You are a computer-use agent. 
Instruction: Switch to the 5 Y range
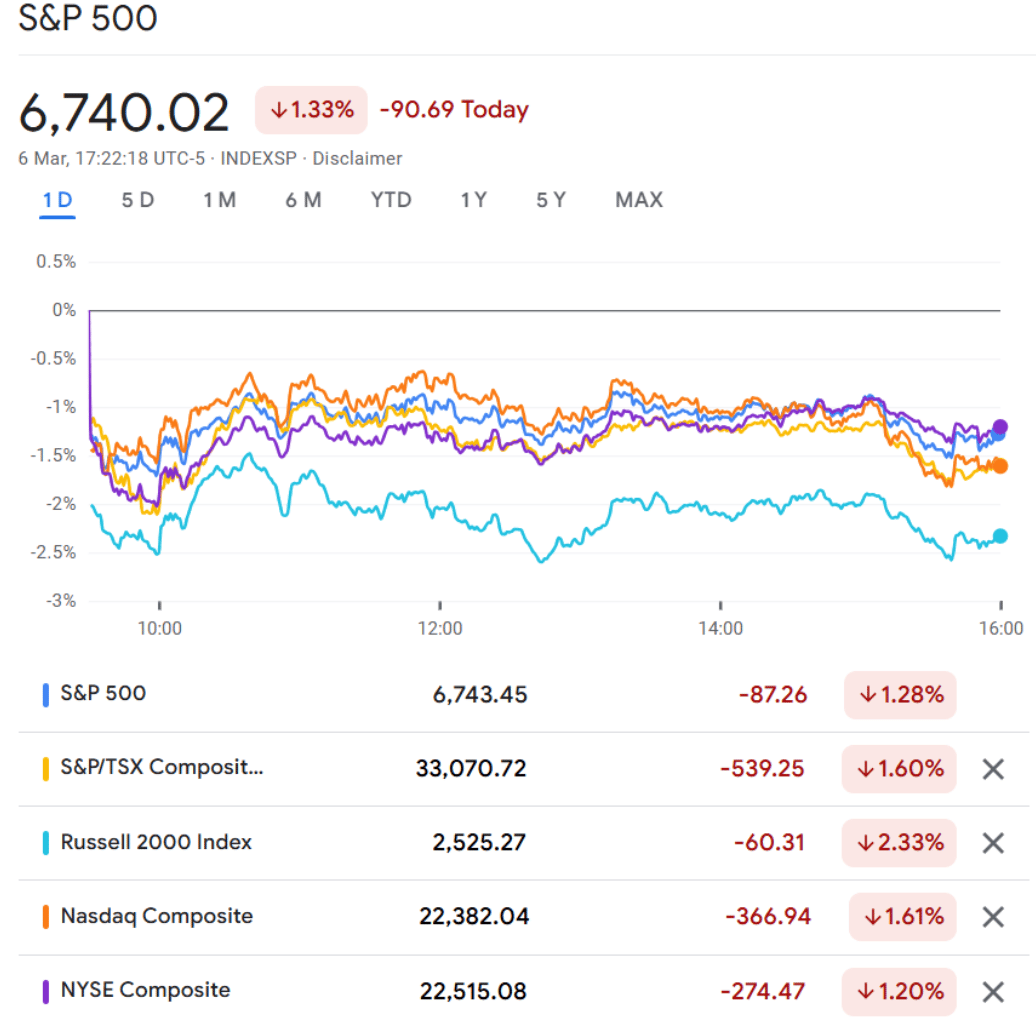tap(551, 200)
